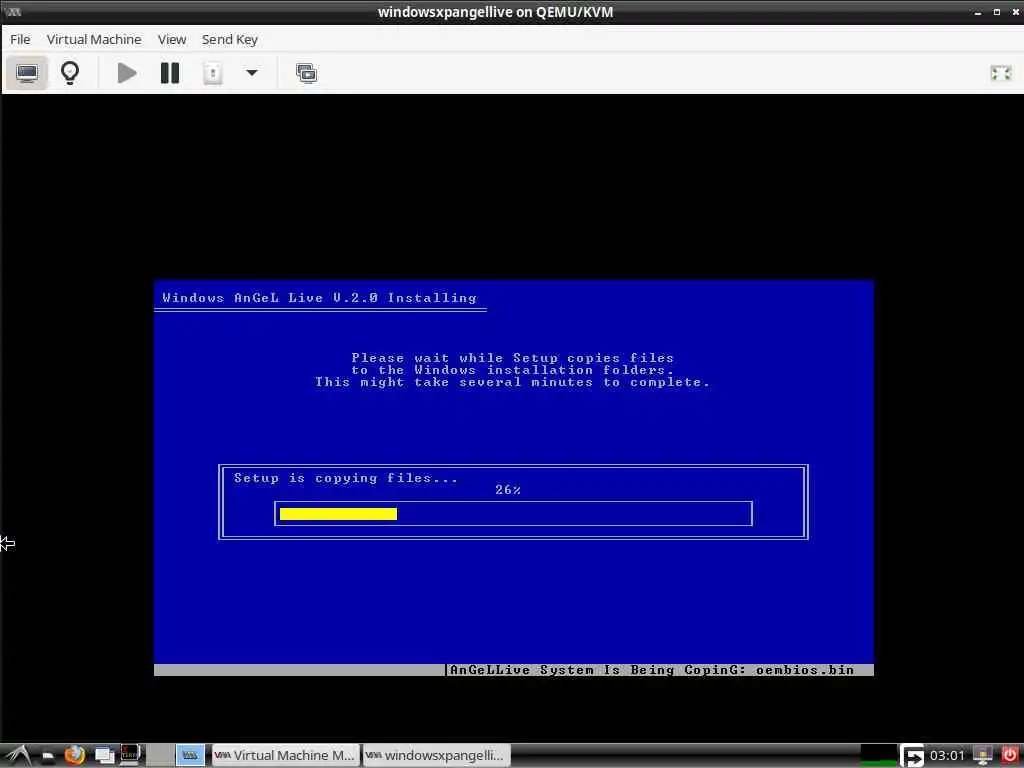Screen dimensions: 1024x768
Task: Show the graphical console view
Action: click(27, 72)
